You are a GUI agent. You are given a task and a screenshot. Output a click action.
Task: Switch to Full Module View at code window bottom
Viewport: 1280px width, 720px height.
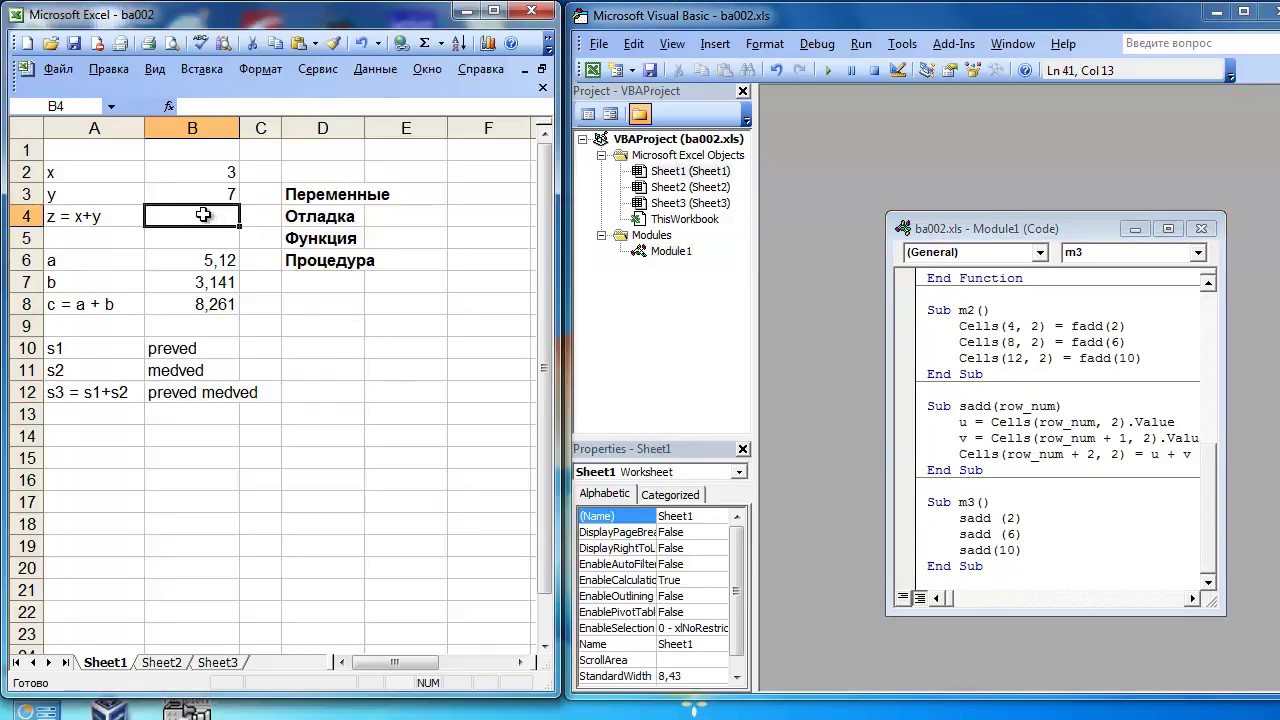point(918,598)
